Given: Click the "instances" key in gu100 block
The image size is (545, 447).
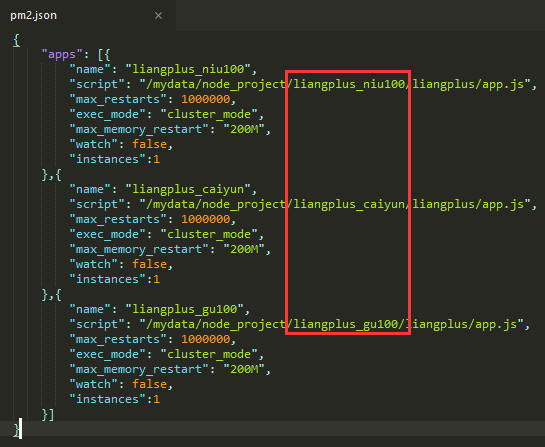Looking at the screenshot, I should (x=107, y=399).
